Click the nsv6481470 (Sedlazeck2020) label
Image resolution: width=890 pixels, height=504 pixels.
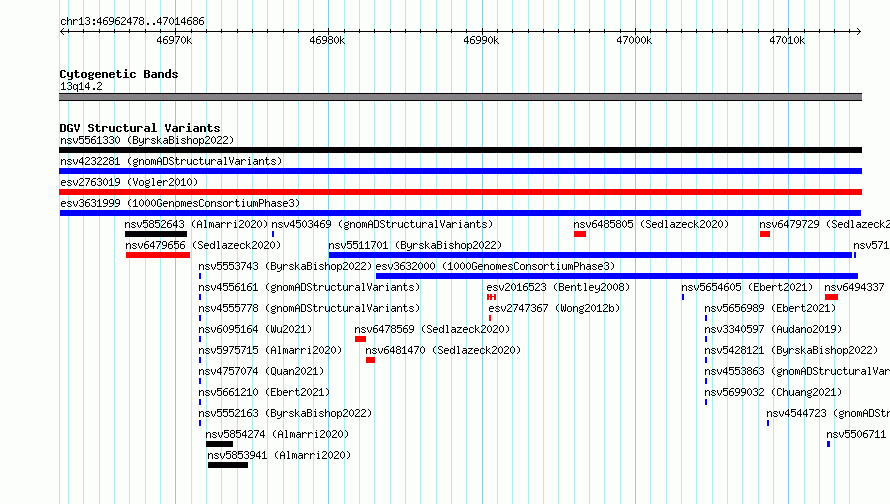click(x=443, y=350)
